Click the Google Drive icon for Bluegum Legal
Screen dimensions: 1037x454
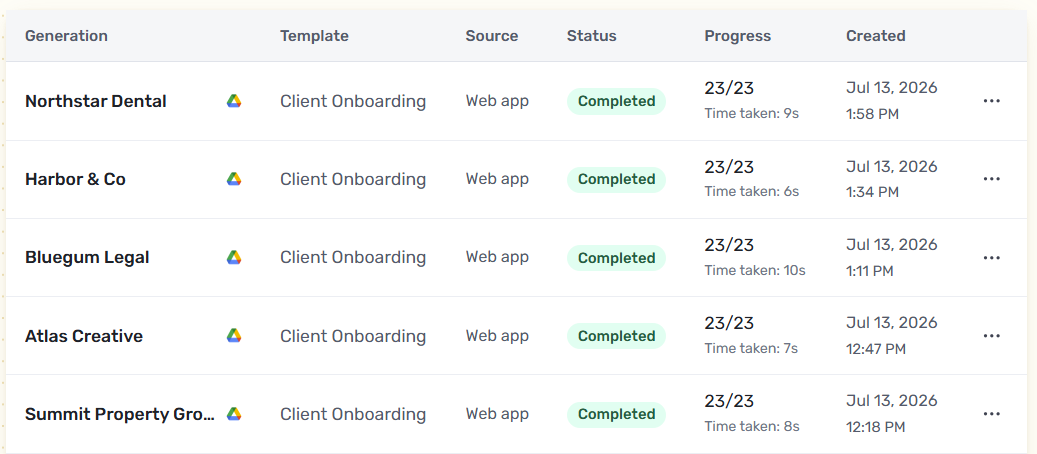[234, 257]
